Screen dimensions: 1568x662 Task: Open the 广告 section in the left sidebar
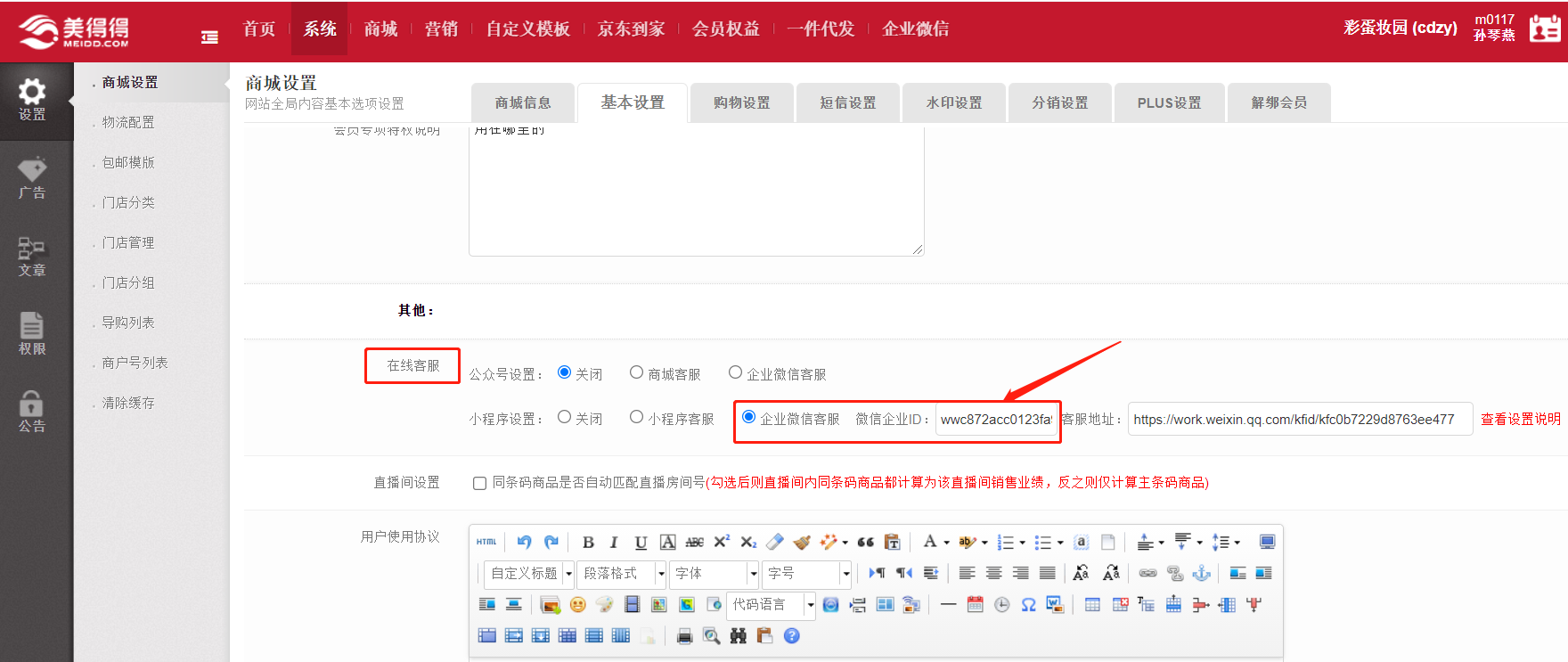[32, 179]
